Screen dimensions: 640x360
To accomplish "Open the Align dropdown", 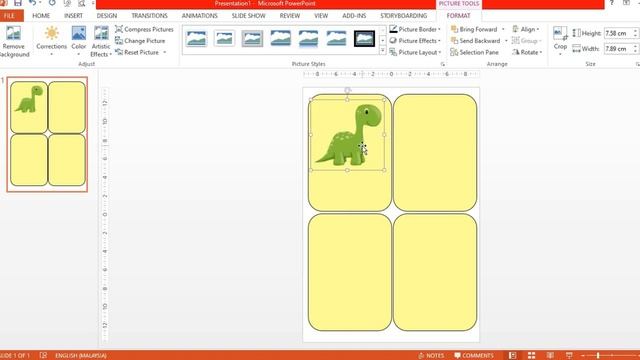I will (x=526, y=29).
